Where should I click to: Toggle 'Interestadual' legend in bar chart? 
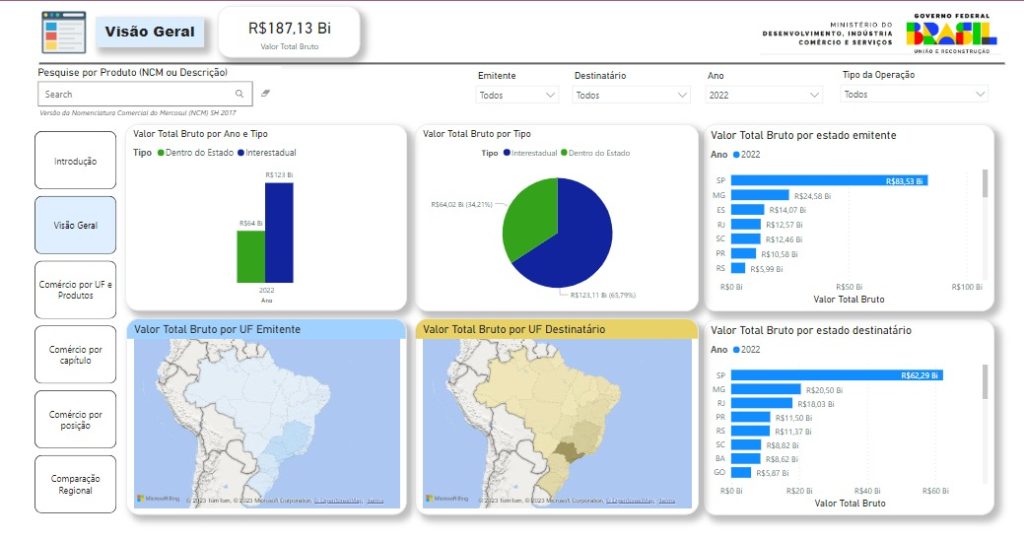pyautogui.click(x=265, y=153)
